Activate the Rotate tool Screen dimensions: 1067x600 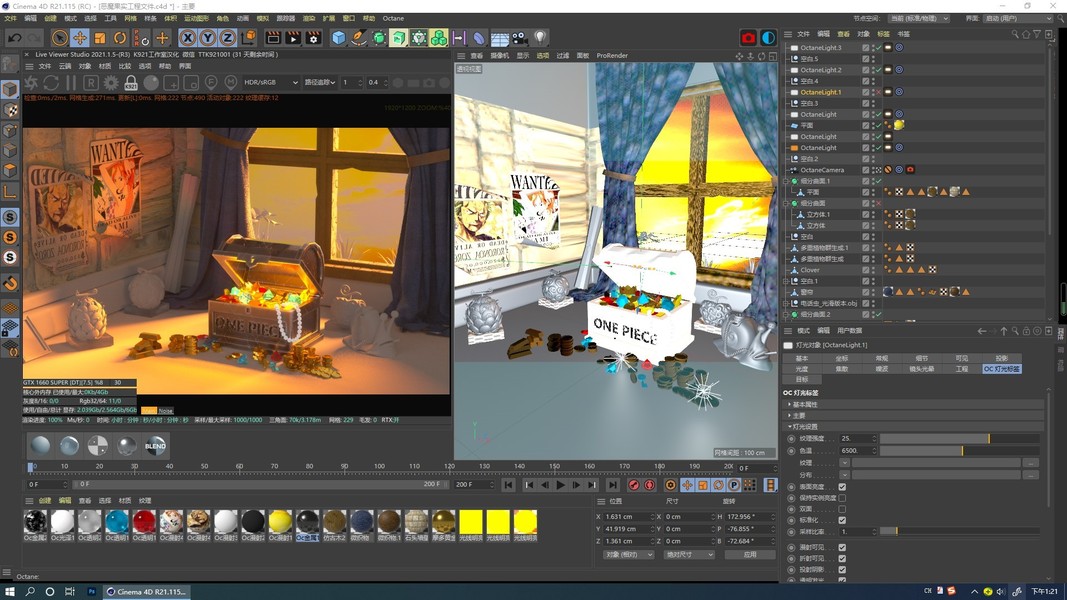tap(120, 38)
